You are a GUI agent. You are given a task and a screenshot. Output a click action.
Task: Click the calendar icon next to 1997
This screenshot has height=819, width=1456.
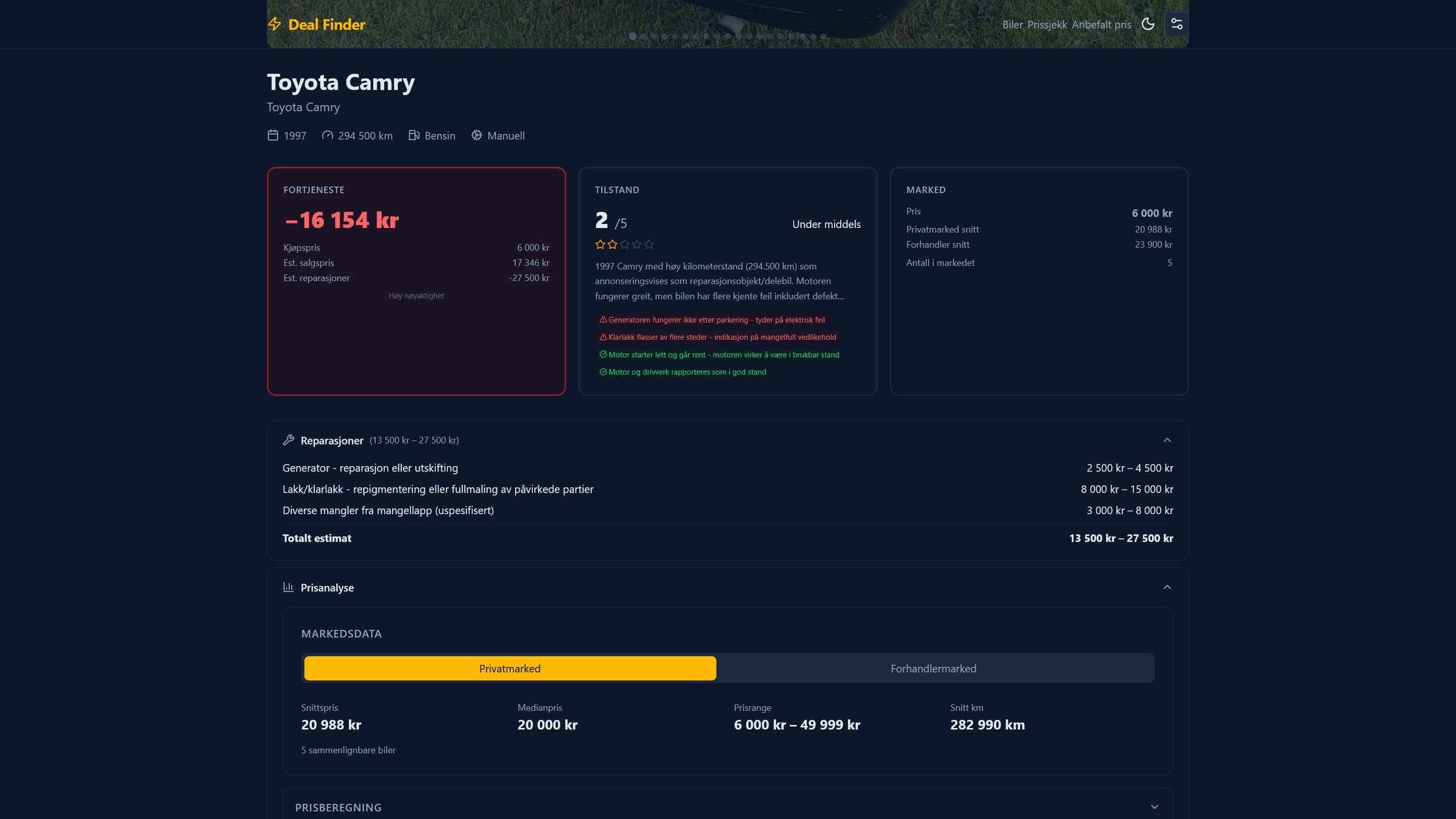[x=273, y=135]
